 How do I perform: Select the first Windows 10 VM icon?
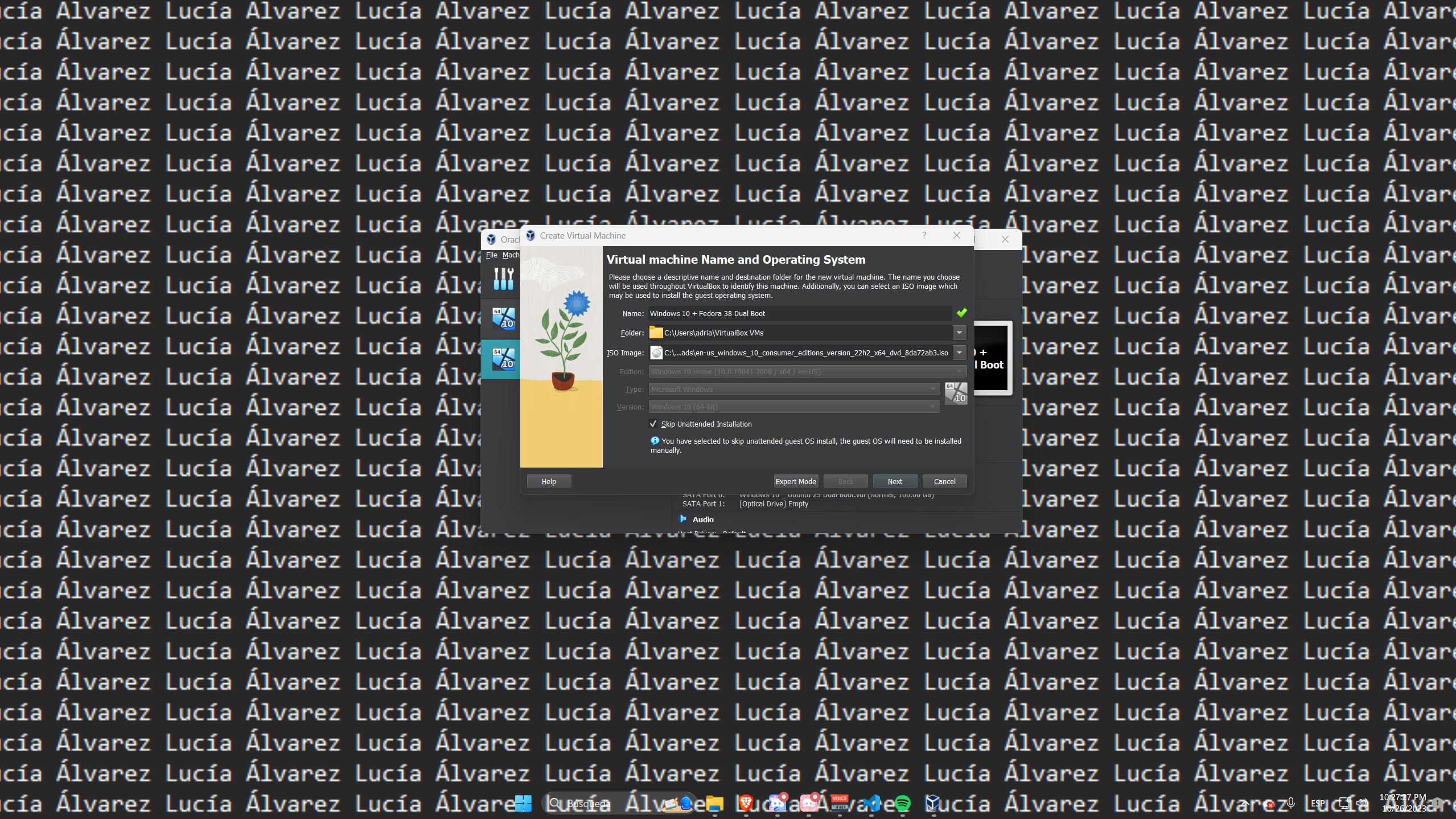[503, 319]
